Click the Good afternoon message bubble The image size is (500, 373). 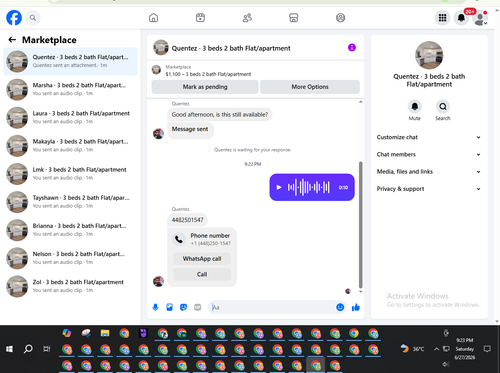point(220,114)
